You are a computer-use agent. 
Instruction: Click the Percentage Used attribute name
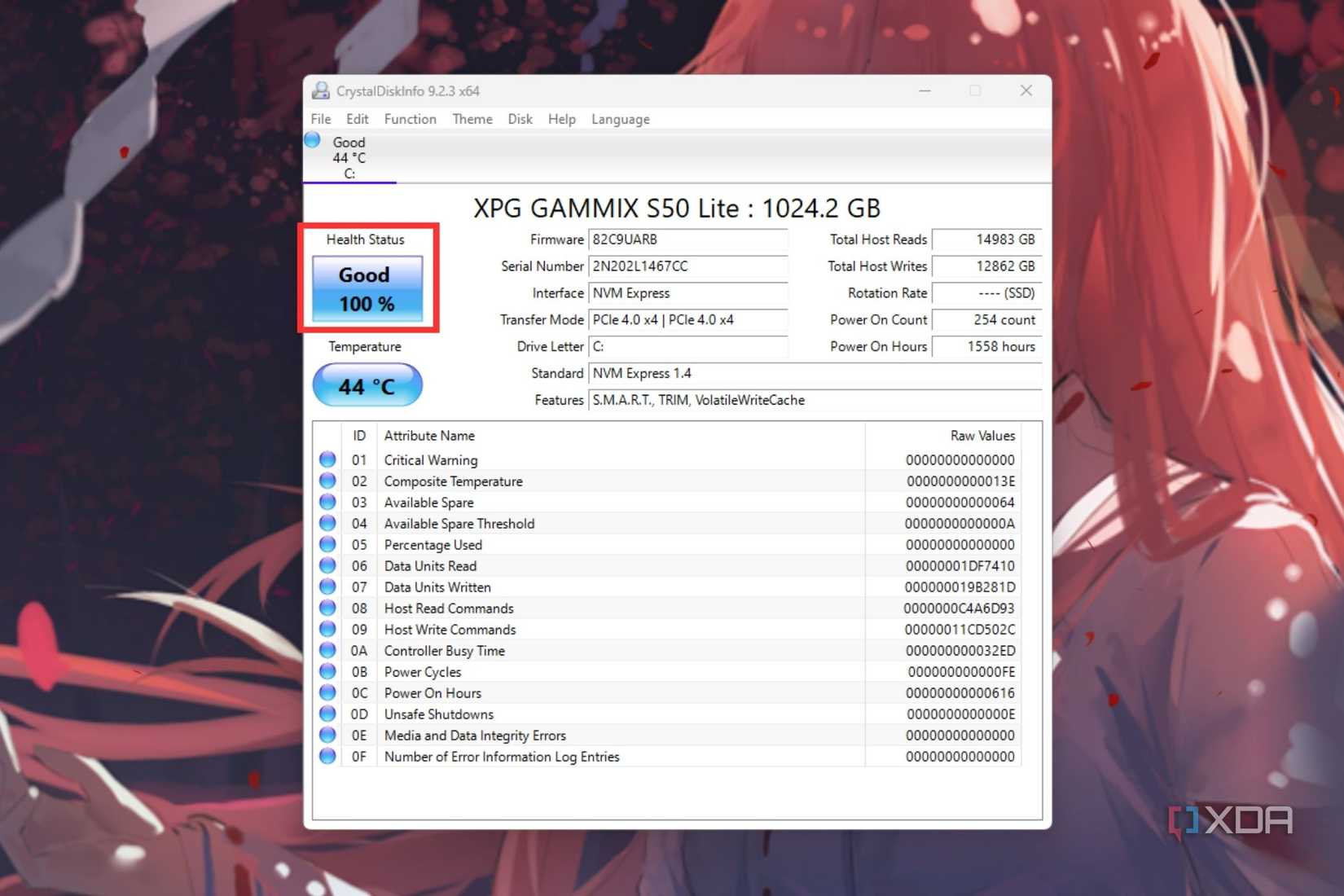click(433, 545)
